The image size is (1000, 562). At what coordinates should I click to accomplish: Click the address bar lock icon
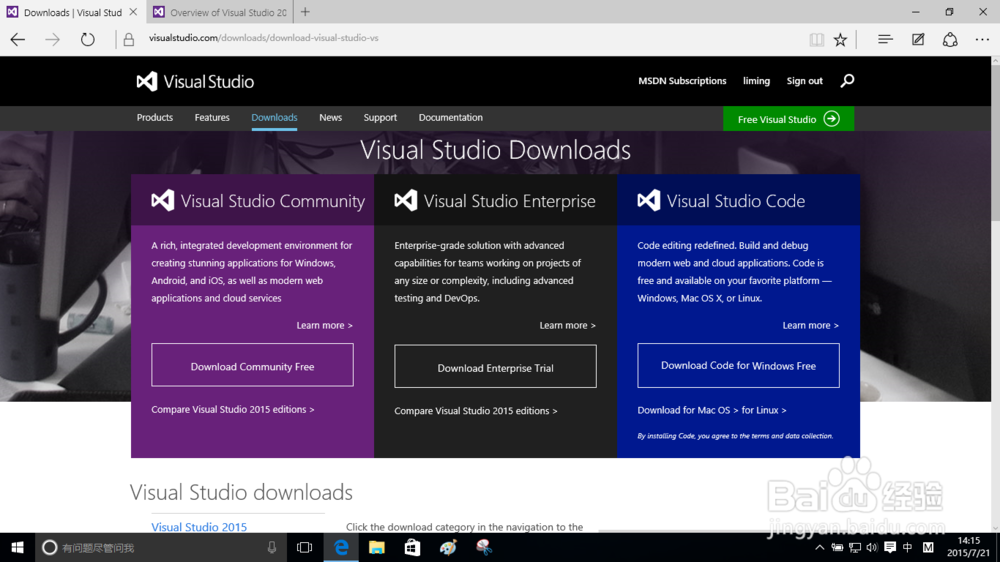(x=129, y=40)
